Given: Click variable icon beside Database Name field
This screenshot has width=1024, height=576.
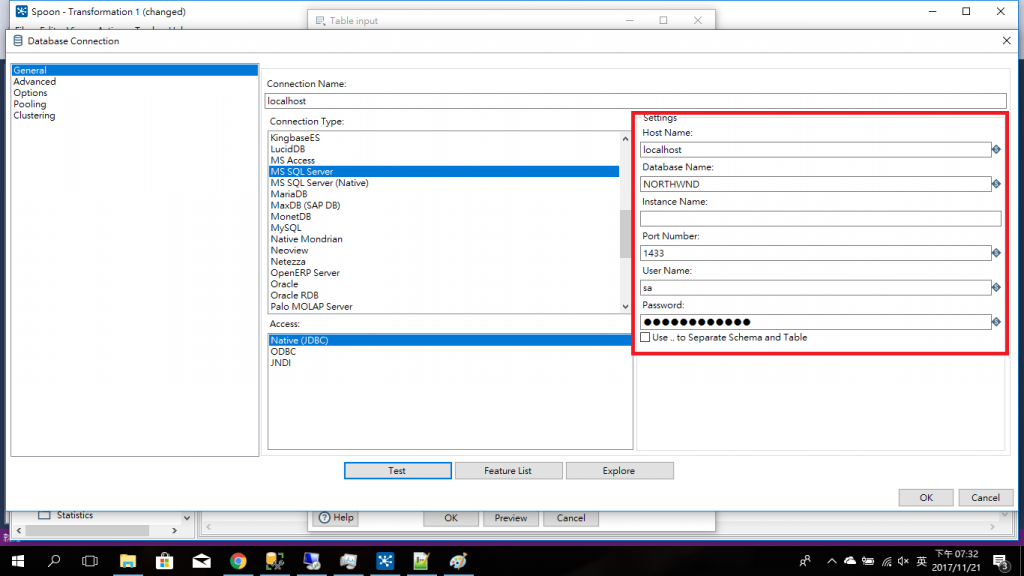Looking at the screenshot, I should coord(996,184).
